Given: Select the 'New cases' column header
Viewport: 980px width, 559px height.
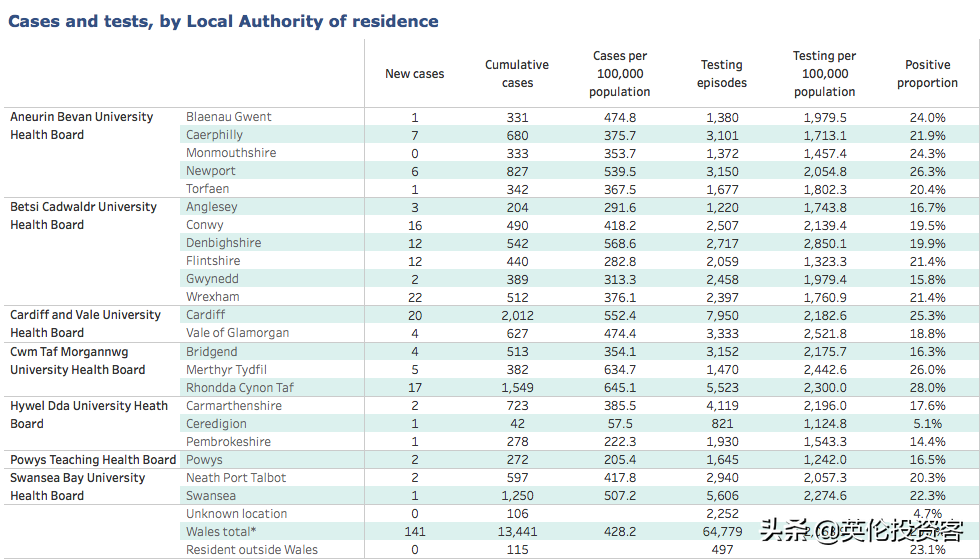Looking at the screenshot, I should [414, 74].
